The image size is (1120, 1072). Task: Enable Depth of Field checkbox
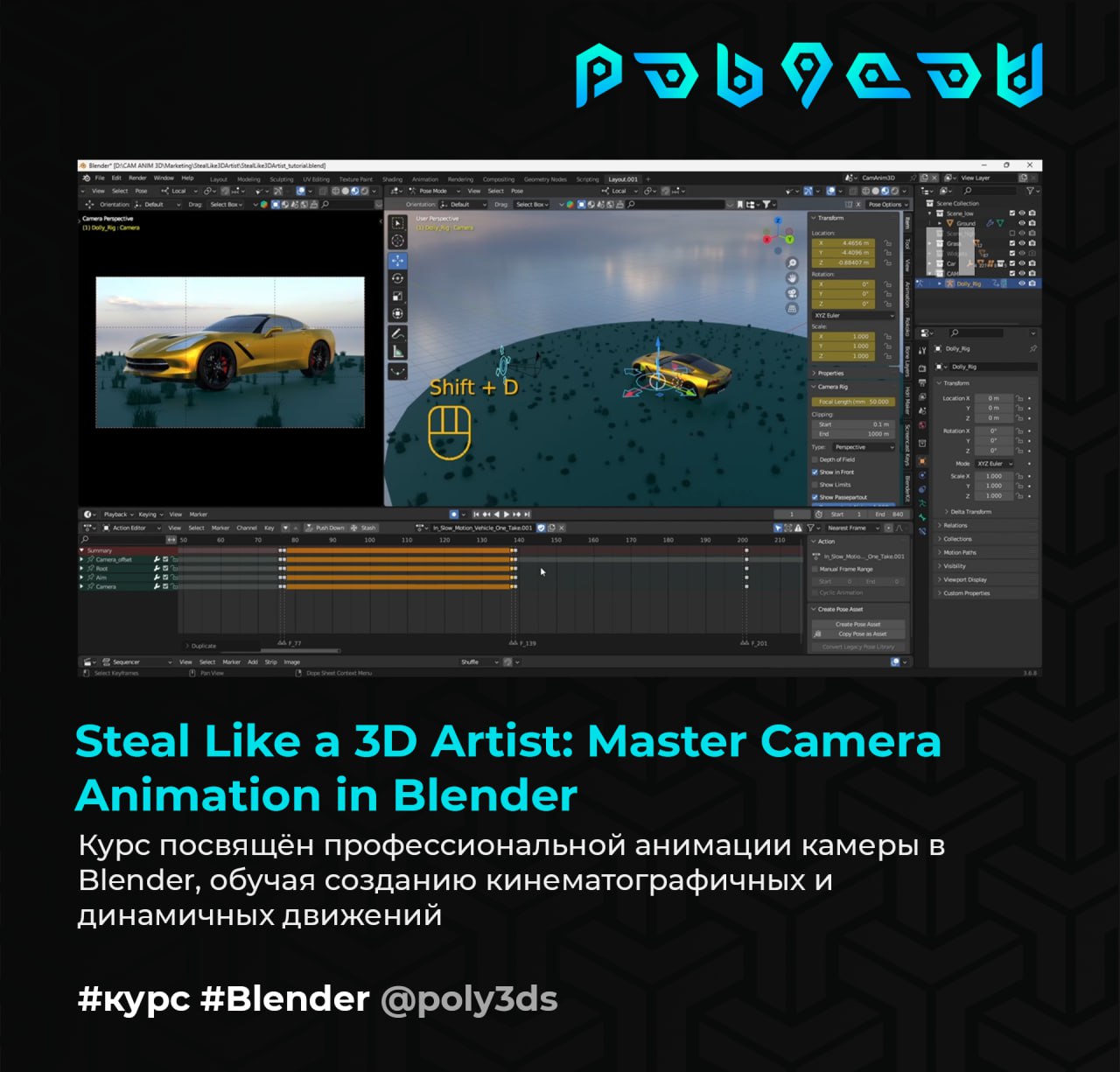click(x=815, y=459)
